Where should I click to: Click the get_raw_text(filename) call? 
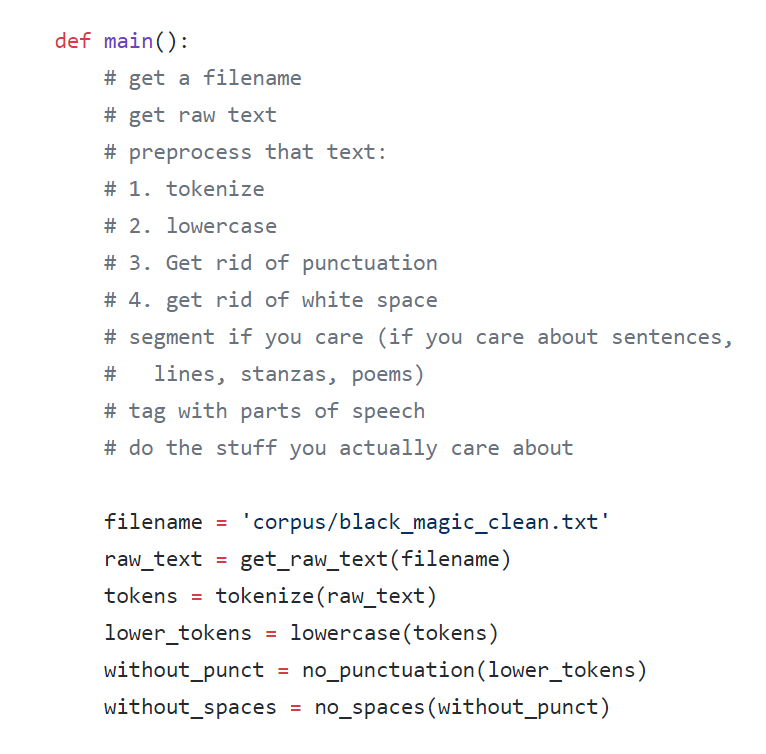(375, 560)
